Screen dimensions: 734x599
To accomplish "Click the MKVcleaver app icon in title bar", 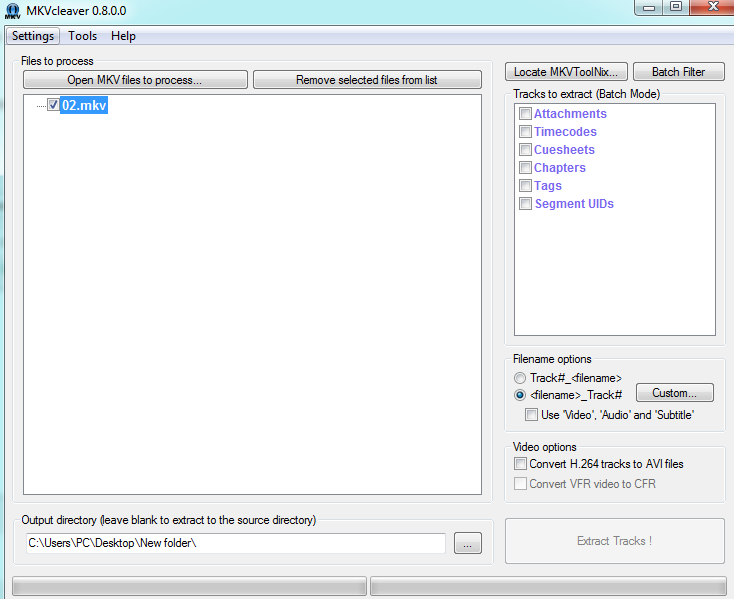I will click(x=12, y=11).
